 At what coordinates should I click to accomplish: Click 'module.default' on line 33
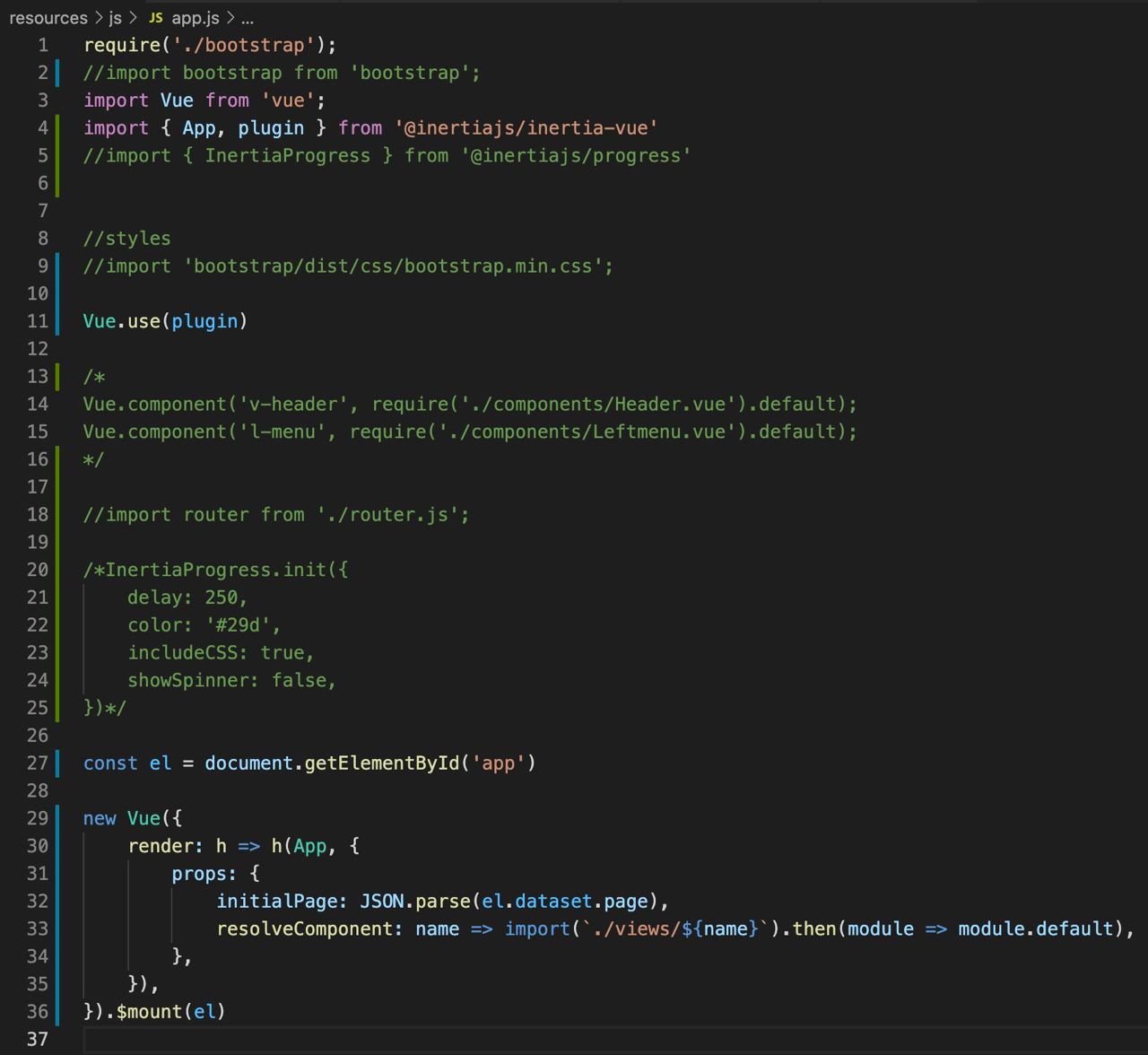(1035, 929)
